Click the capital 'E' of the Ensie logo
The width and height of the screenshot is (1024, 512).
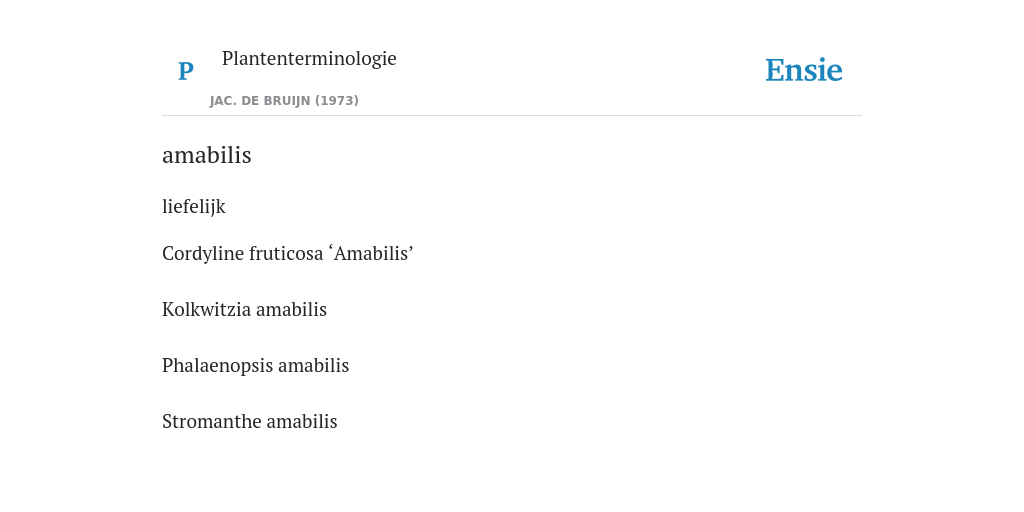tap(775, 71)
